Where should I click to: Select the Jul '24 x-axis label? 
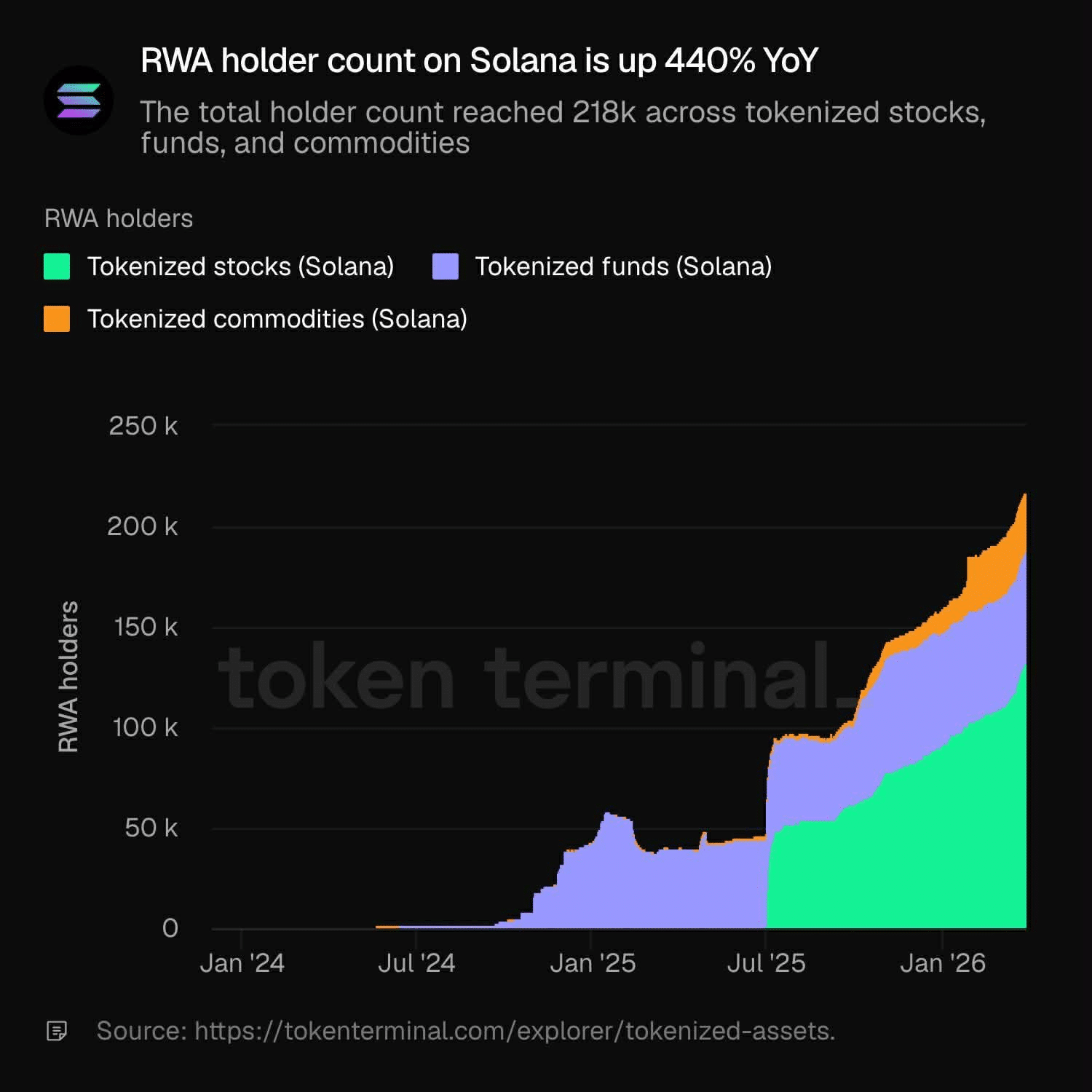416,963
